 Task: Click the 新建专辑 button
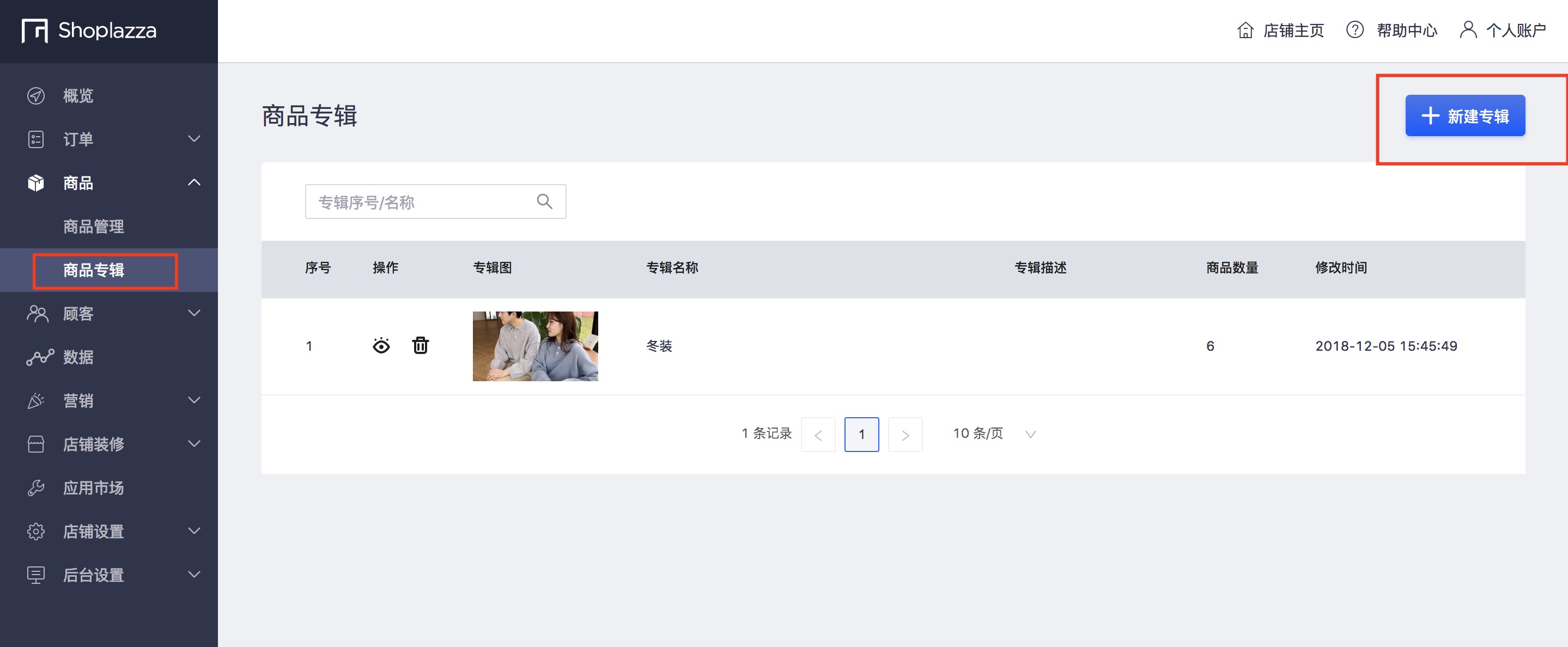tap(1465, 115)
